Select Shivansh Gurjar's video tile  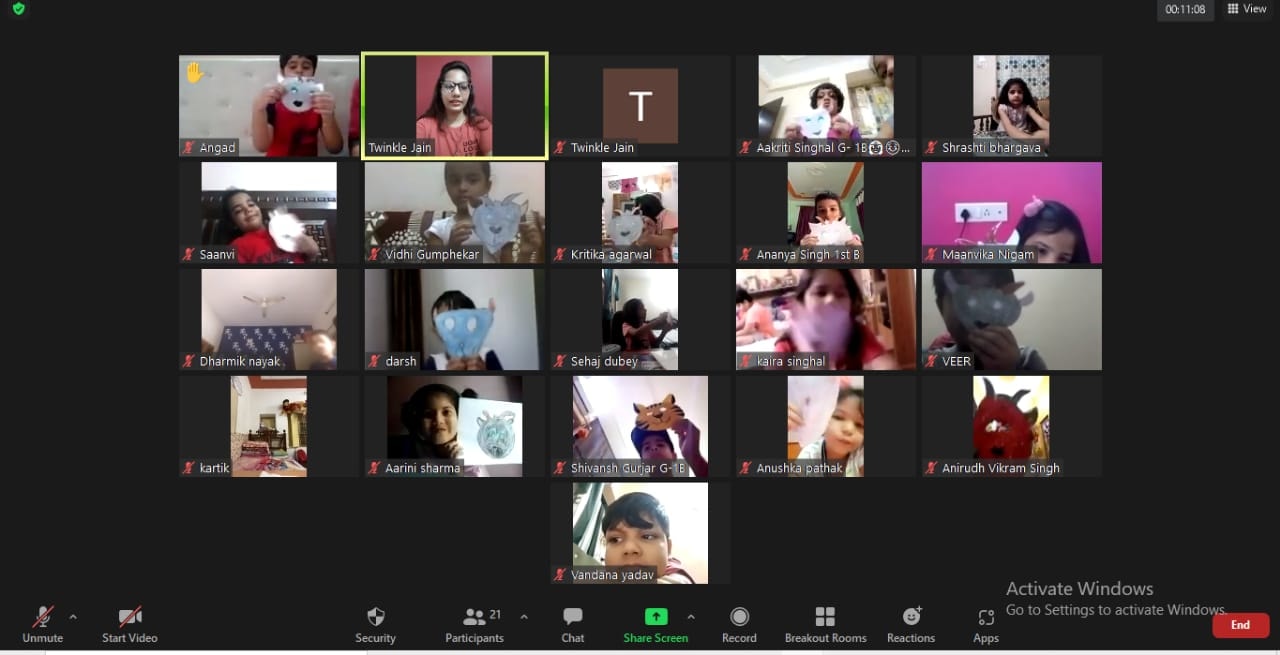(x=640, y=427)
